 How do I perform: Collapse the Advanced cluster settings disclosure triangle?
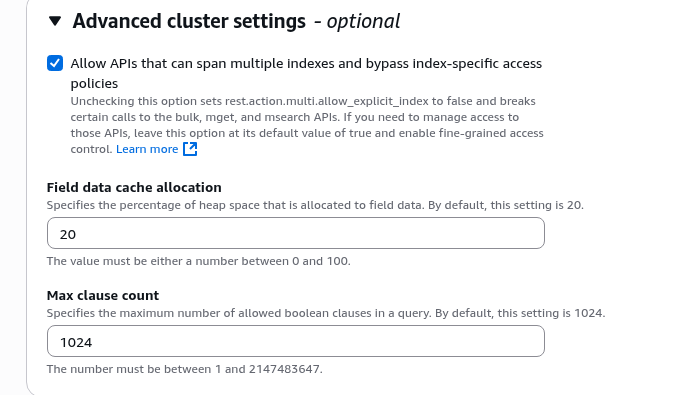point(55,21)
